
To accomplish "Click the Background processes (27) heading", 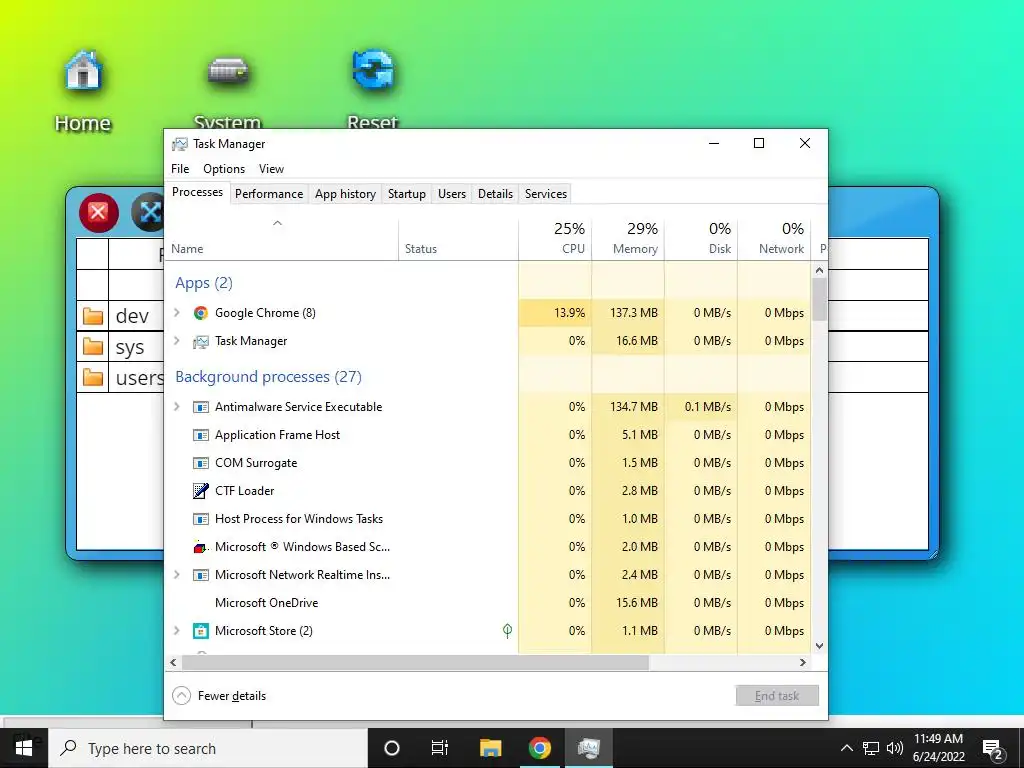I will (268, 377).
